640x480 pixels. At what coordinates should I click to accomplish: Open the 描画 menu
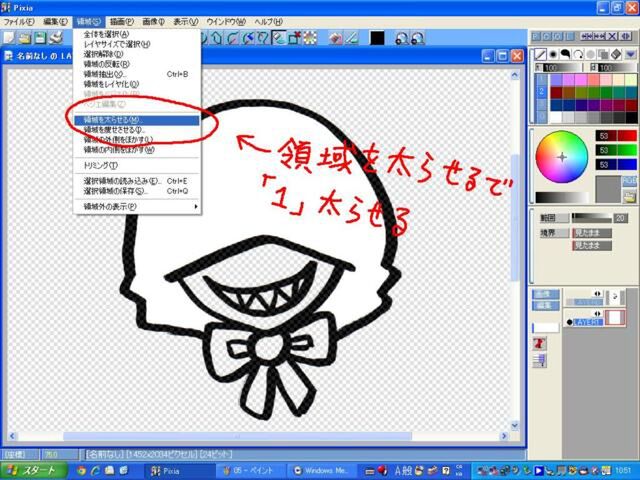(x=123, y=20)
